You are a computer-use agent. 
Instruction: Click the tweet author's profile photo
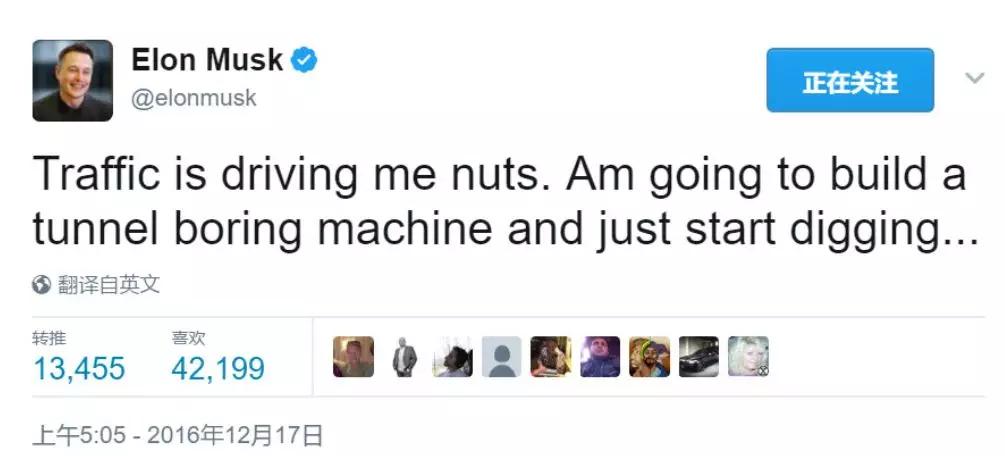[x=72, y=80]
